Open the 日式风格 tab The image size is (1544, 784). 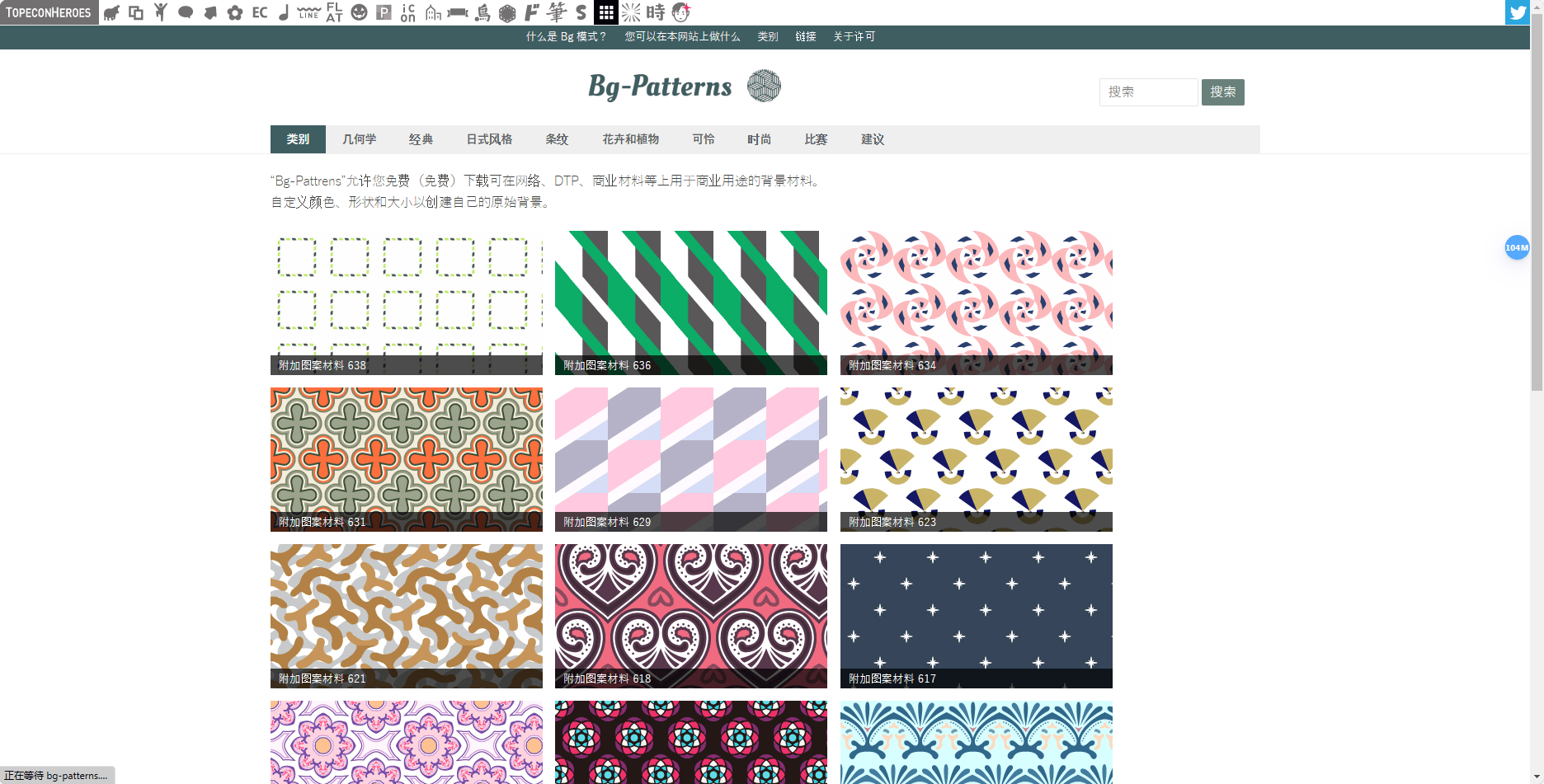coord(488,138)
